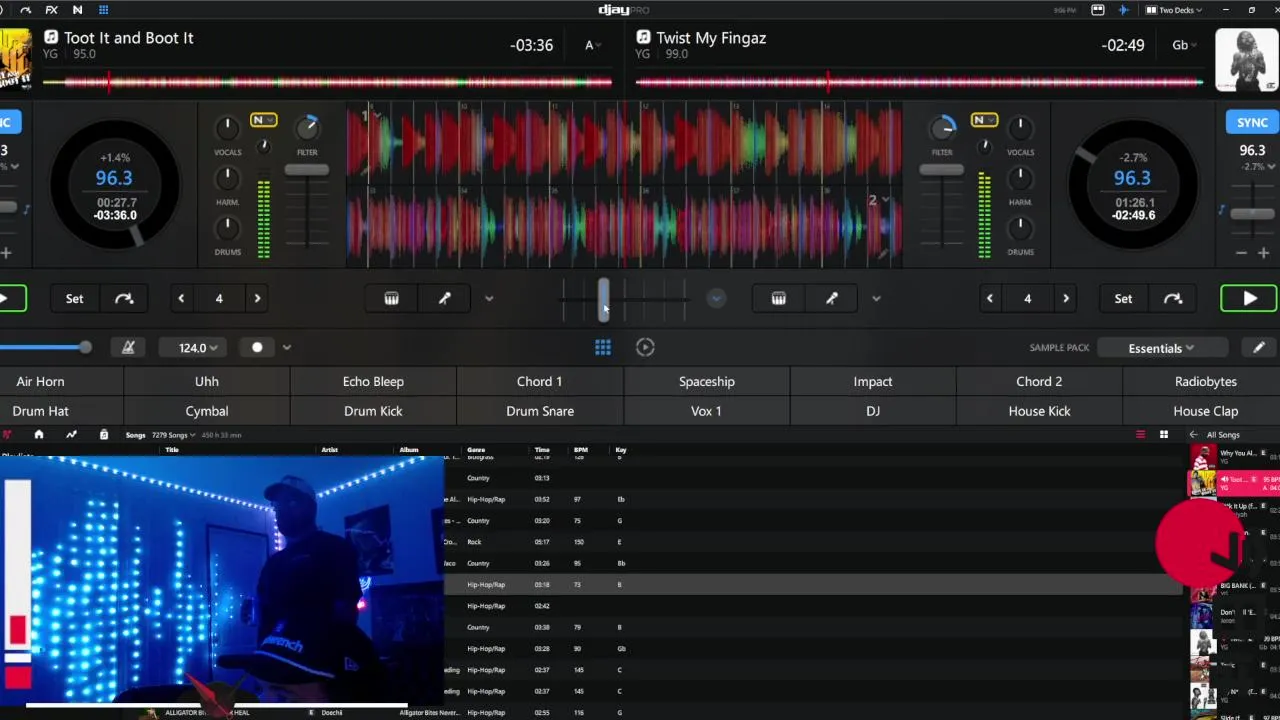Trigger the Radiobytes sample pad

pyautogui.click(x=1205, y=381)
